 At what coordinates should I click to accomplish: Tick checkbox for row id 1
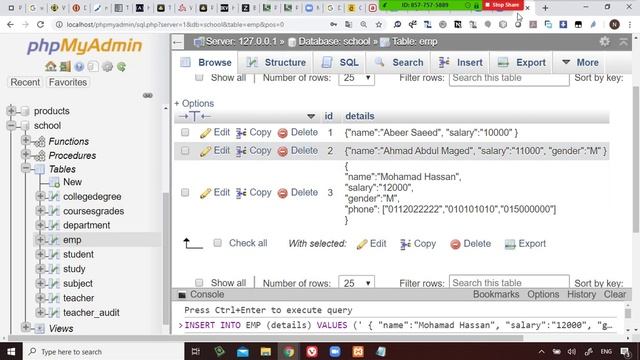185,132
